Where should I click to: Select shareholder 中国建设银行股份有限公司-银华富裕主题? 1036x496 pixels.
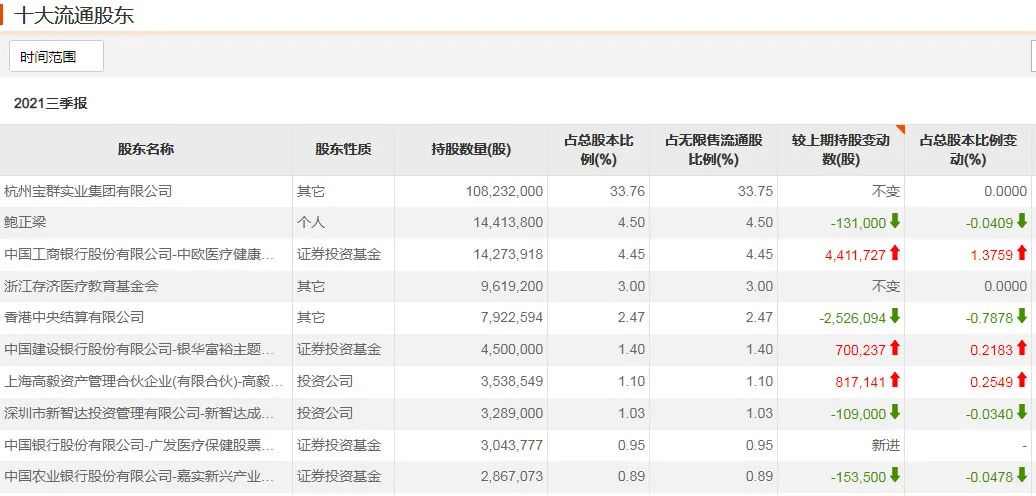click(x=139, y=349)
